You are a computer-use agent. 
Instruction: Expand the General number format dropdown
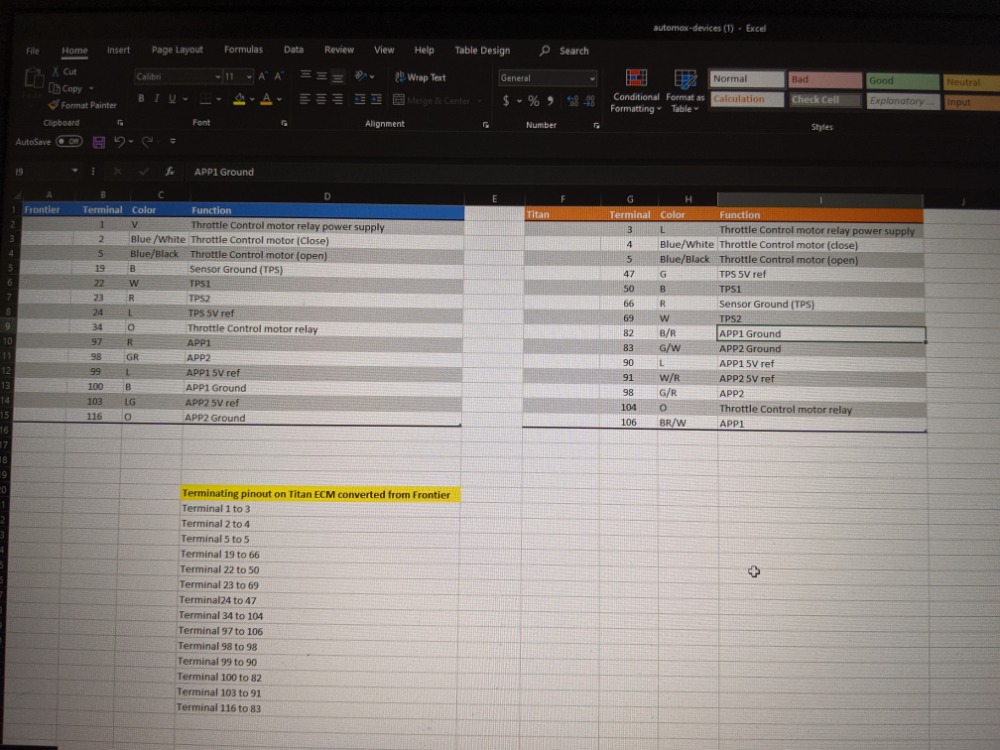pyautogui.click(x=592, y=78)
